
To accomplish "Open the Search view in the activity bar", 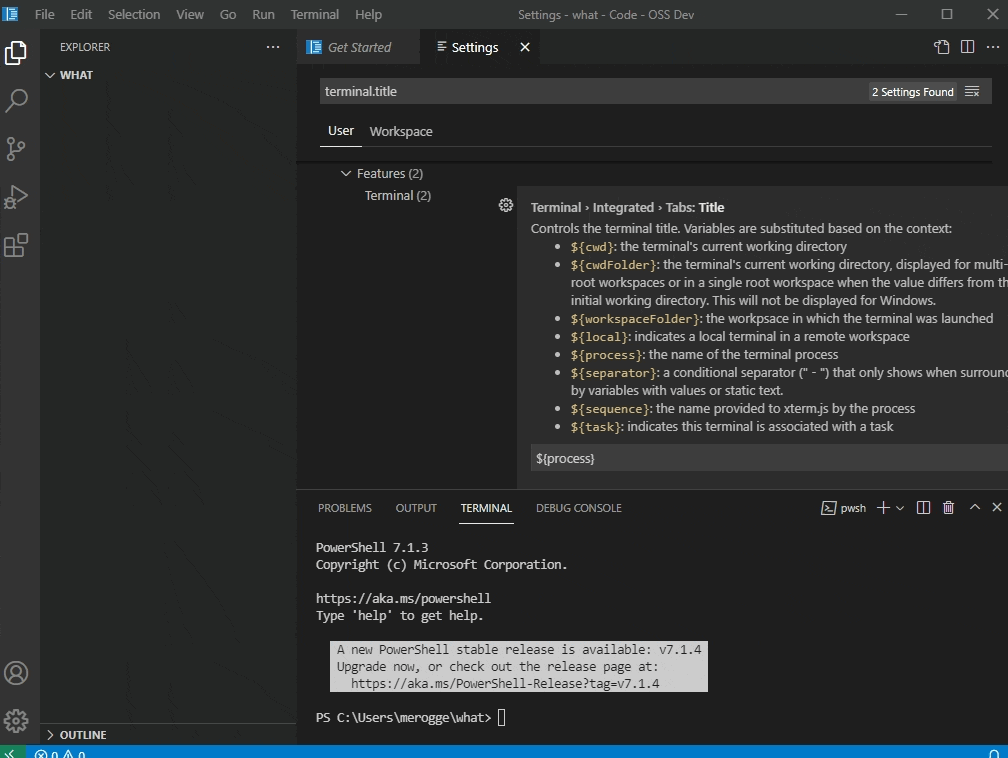I will point(16,100).
